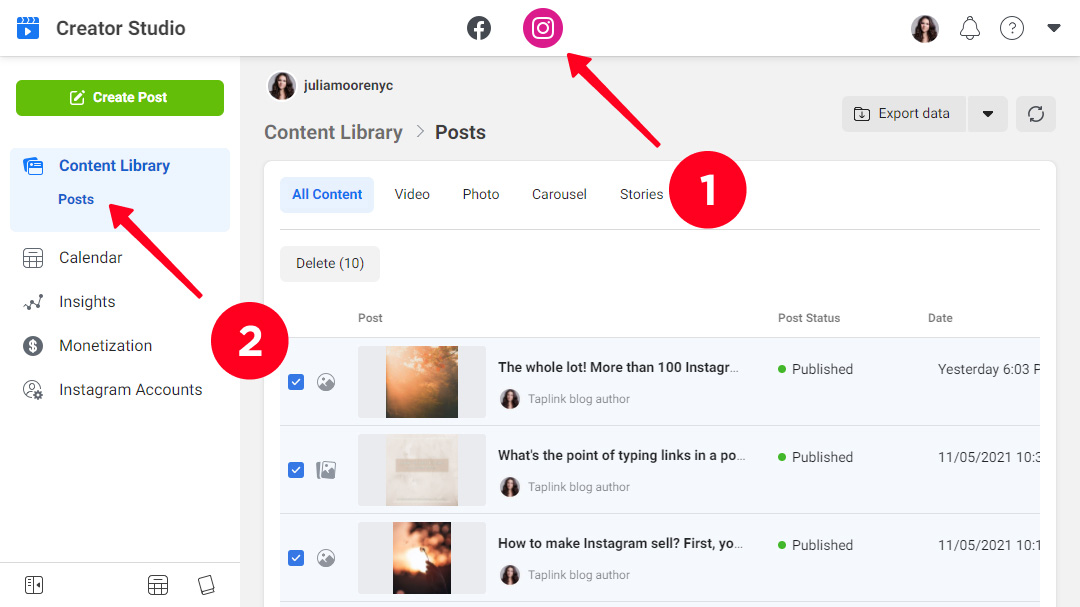The image size is (1080, 607).
Task: Click the Post Status column header
Action: tap(809, 318)
